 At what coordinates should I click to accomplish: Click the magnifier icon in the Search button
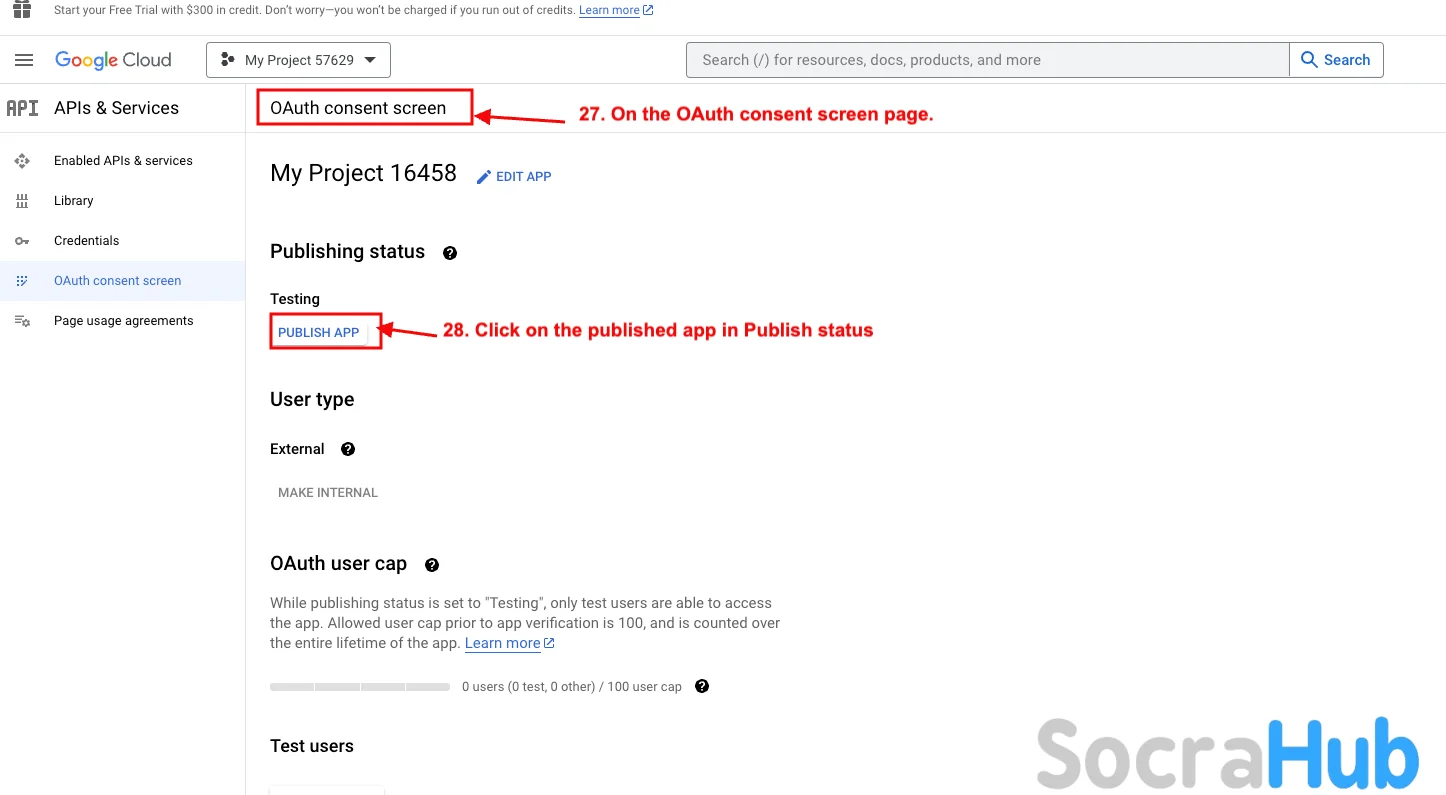click(1309, 60)
